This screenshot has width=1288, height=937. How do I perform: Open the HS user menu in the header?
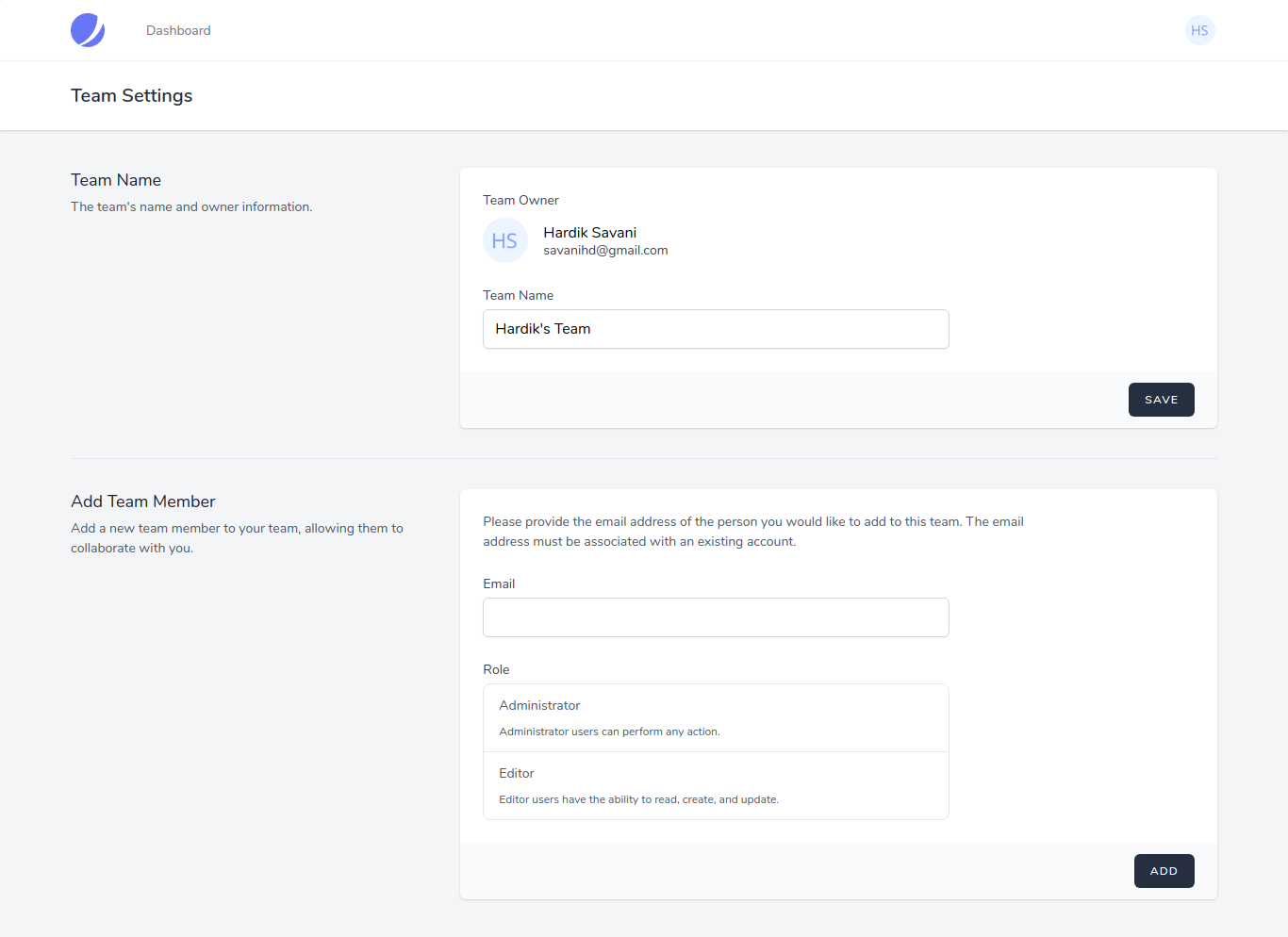point(1199,30)
